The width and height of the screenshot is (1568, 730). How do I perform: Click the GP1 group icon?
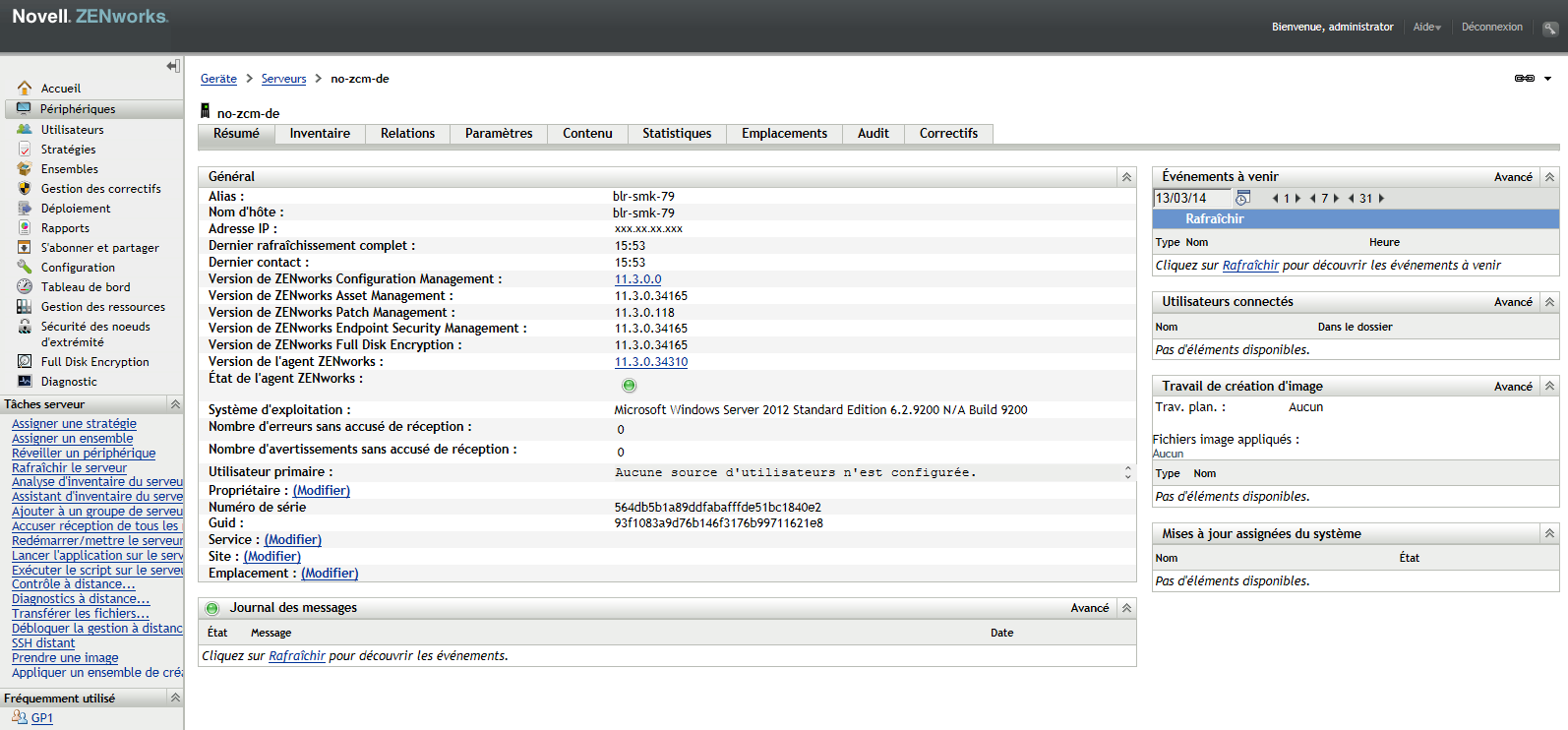(x=20, y=717)
